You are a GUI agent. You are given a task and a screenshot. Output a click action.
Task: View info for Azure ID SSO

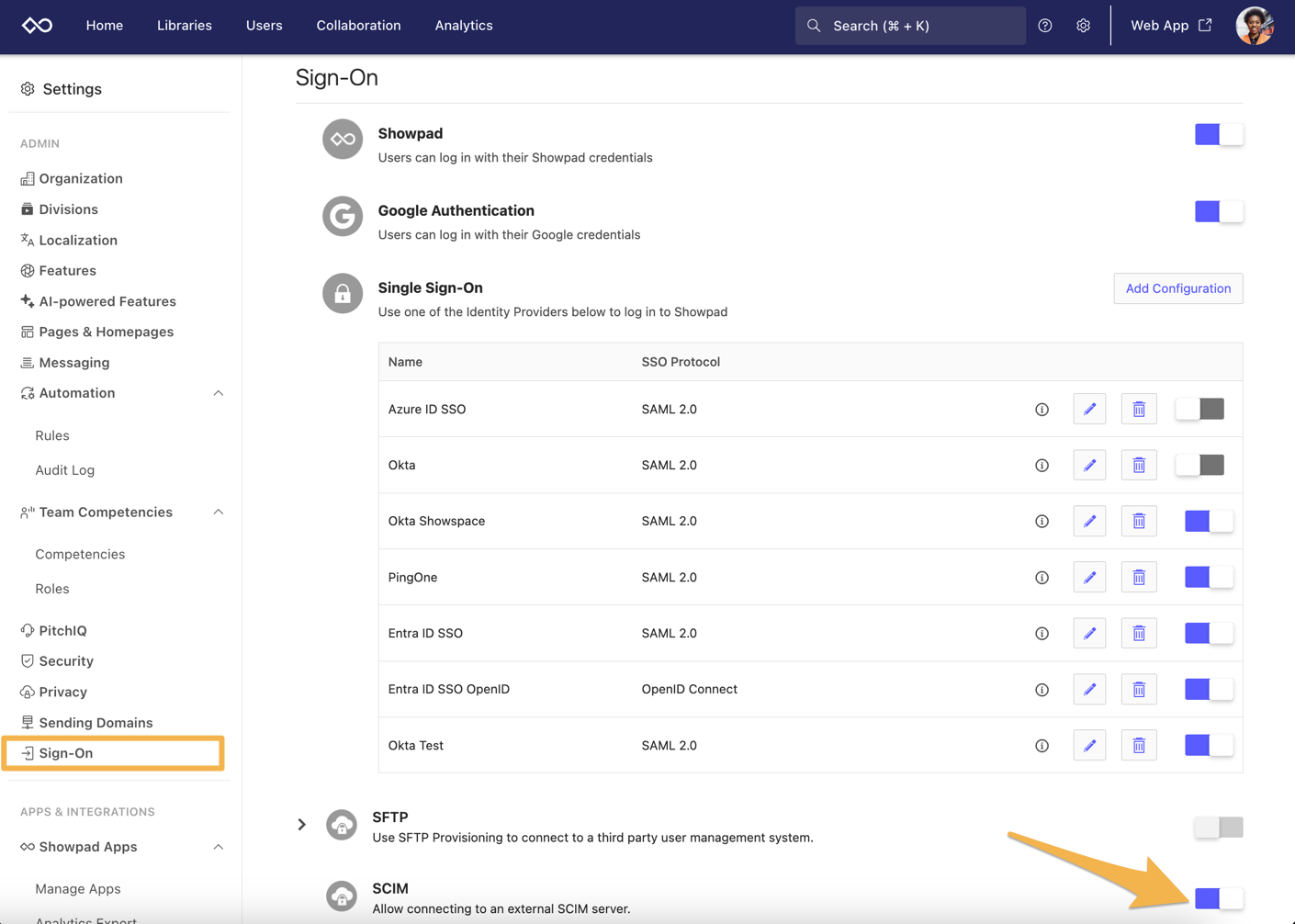pyautogui.click(x=1042, y=410)
